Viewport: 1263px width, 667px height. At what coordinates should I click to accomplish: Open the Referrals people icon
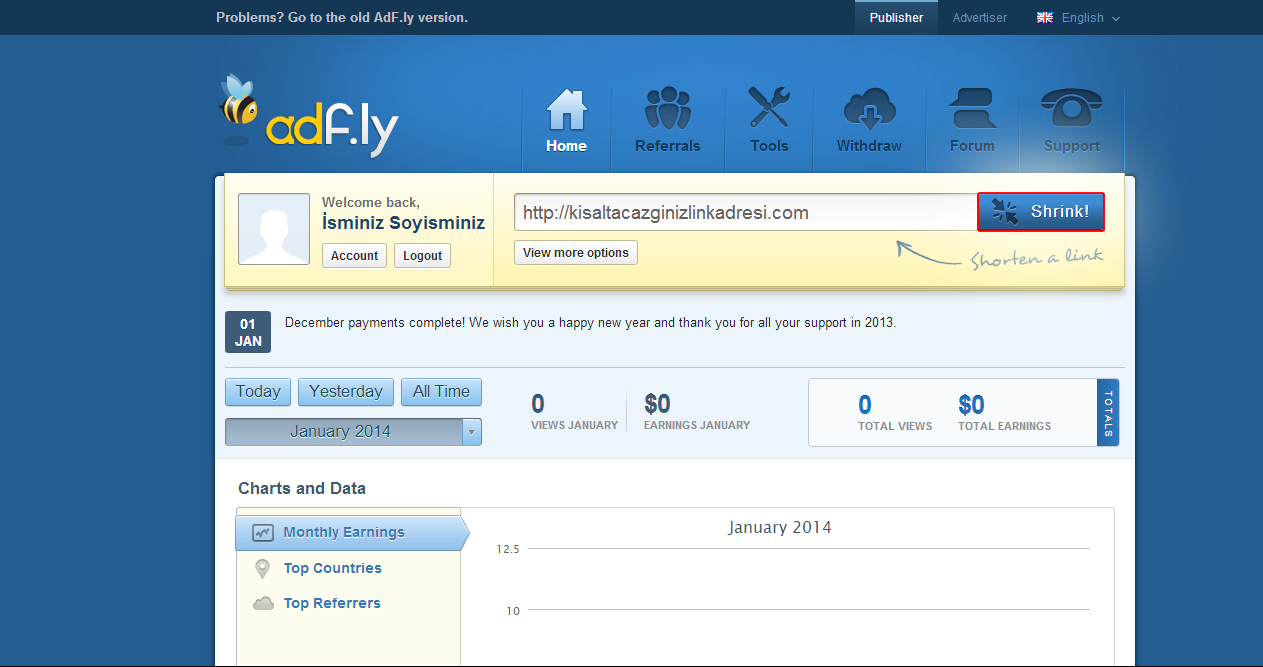point(668,108)
